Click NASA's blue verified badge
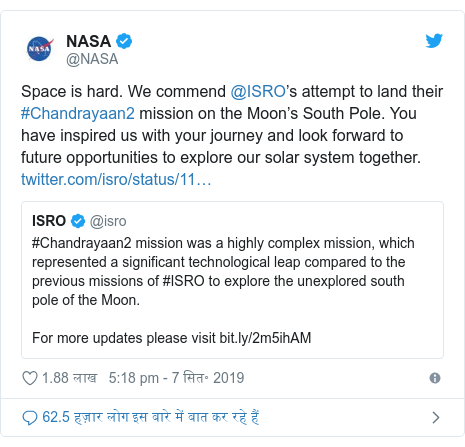Viewport: 465px width, 447px height. (x=124, y=41)
